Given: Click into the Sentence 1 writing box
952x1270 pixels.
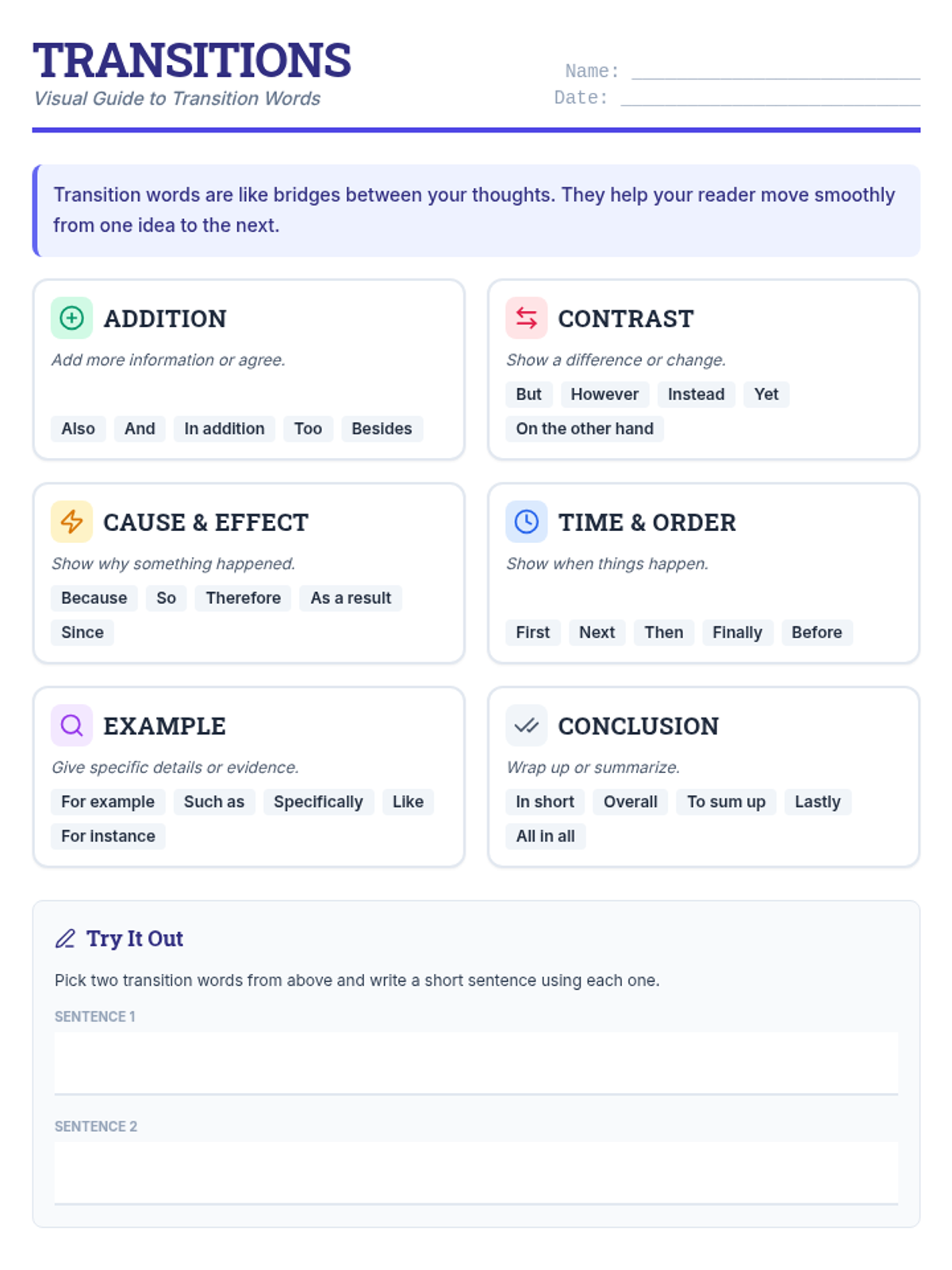Looking at the screenshot, I should [x=476, y=1063].
